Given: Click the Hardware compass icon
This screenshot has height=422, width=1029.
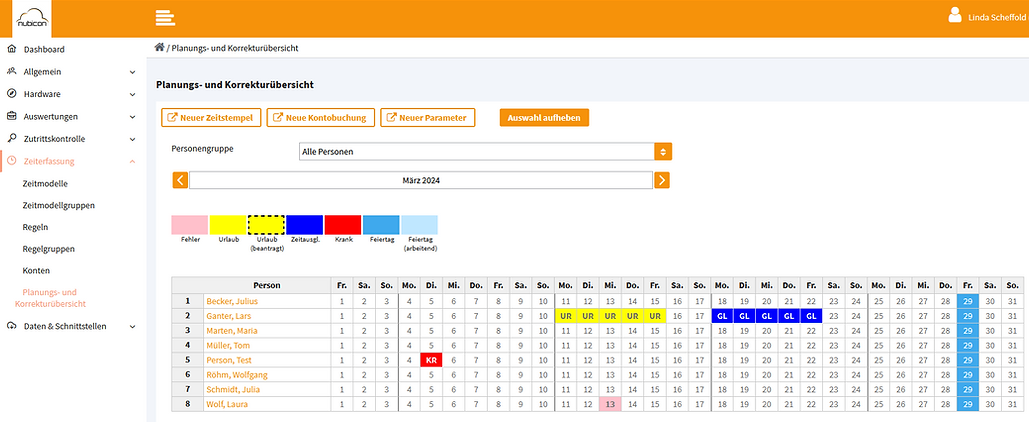Looking at the screenshot, I should pyautogui.click(x=11, y=94).
